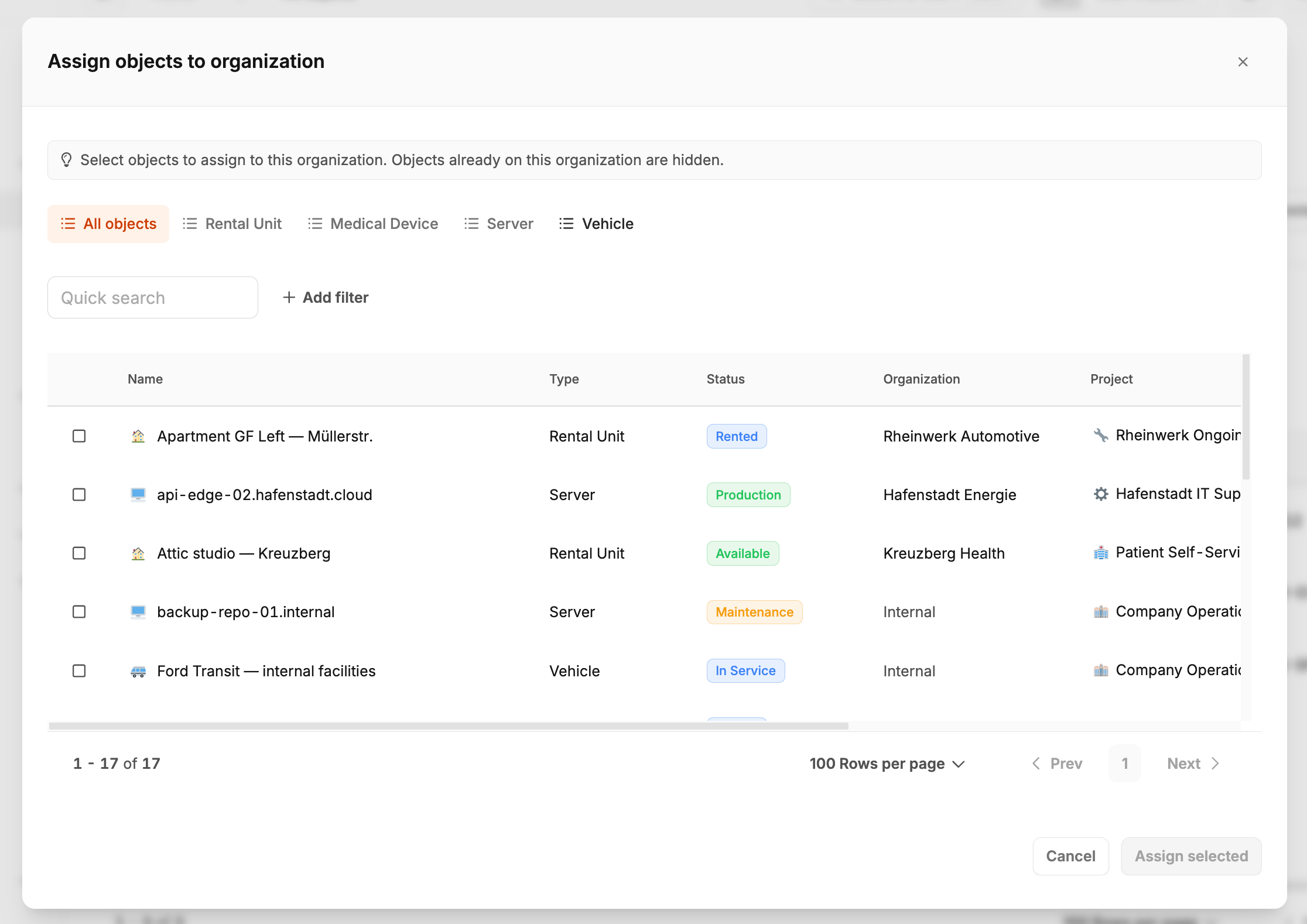The image size is (1307, 924).
Task: Switch to the Medical Device tab
Action: [x=373, y=224]
